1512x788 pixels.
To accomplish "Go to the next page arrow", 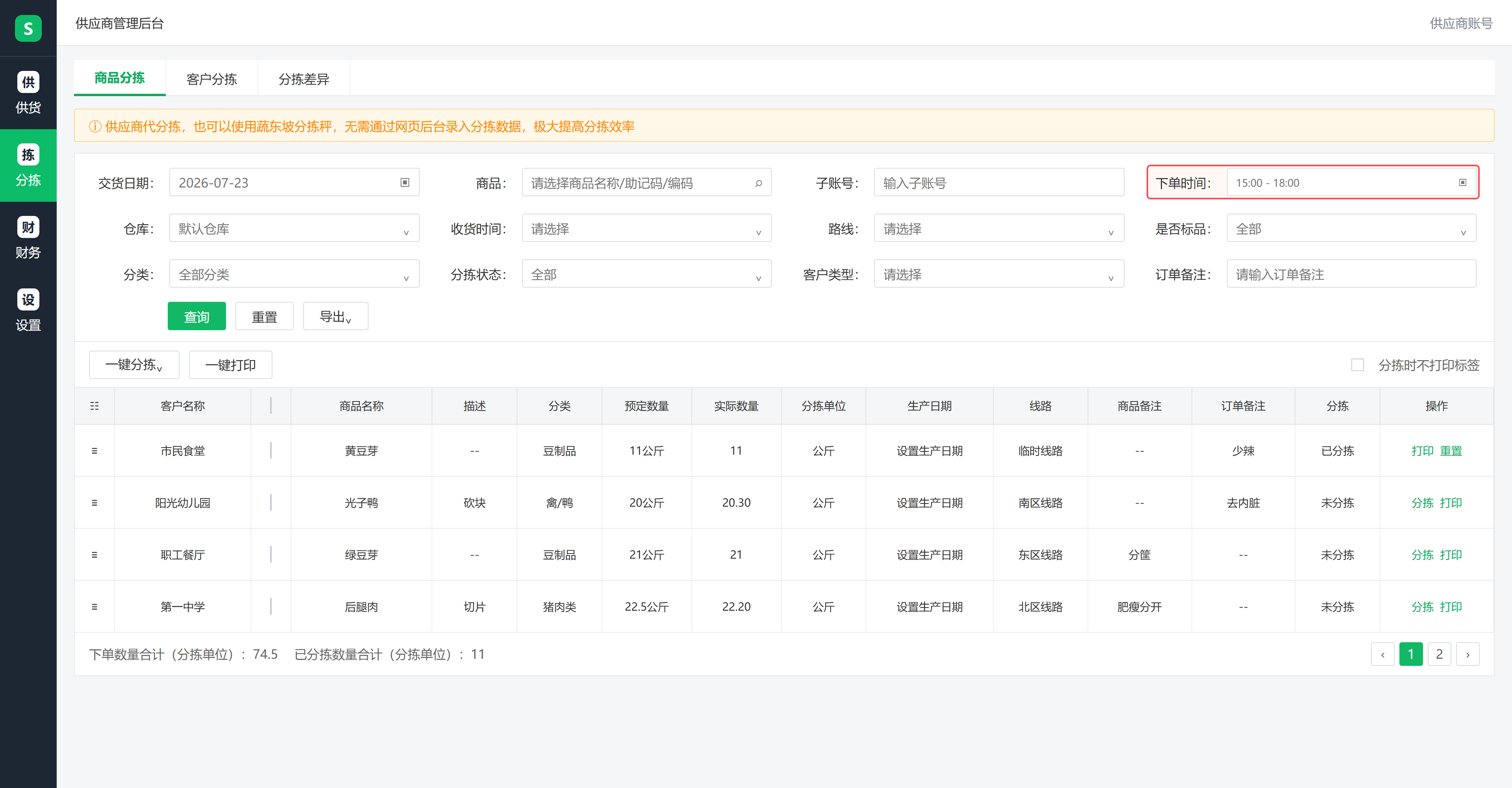I will [1468, 654].
